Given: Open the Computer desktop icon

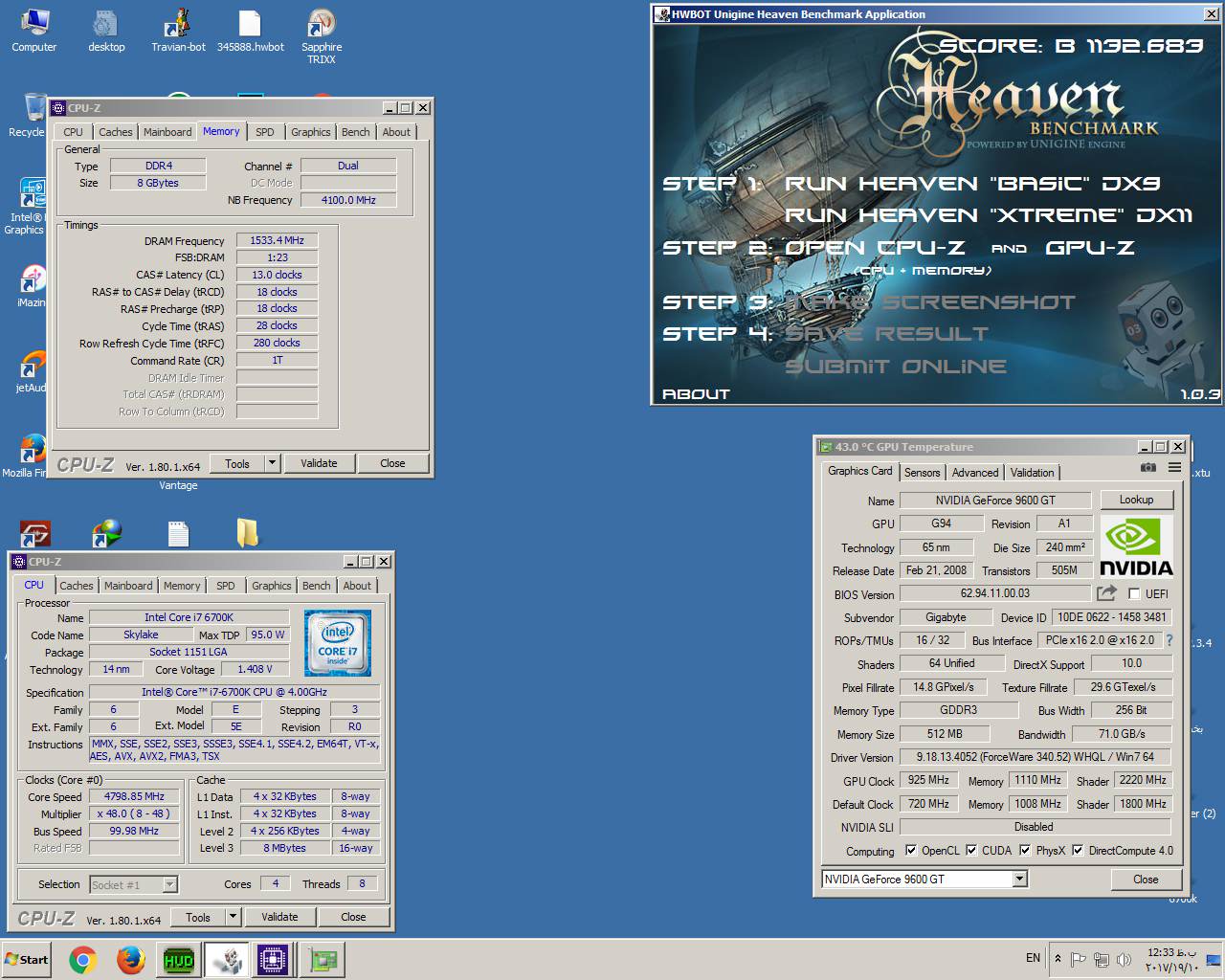Looking at the screenshot, I should click(x=33, y=31).
